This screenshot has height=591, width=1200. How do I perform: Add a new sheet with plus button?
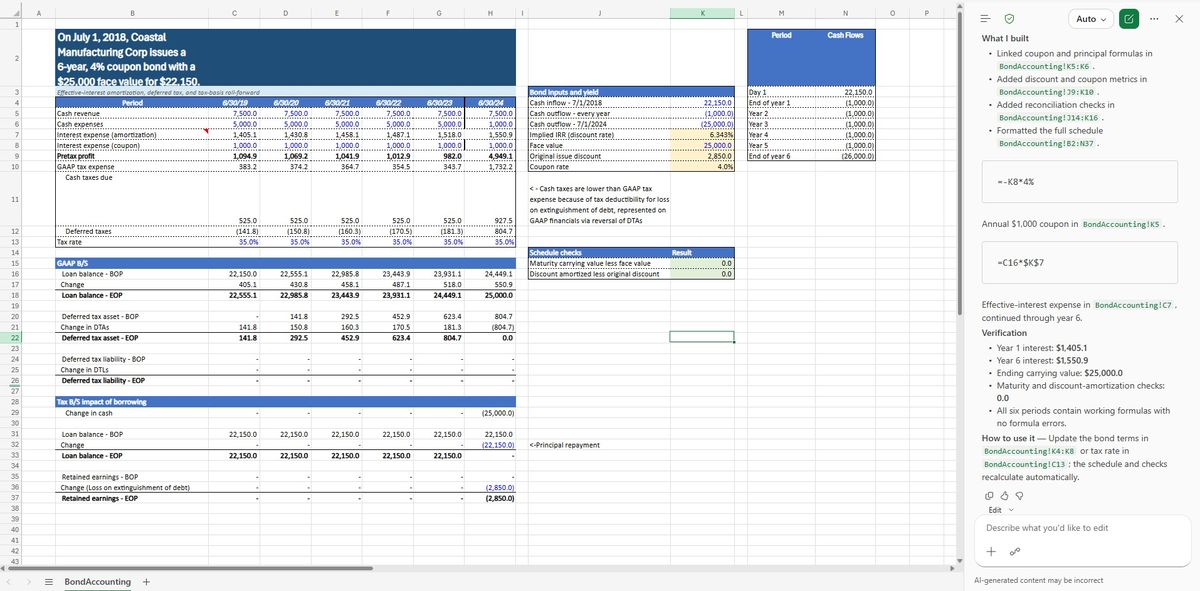pos(147,582)
